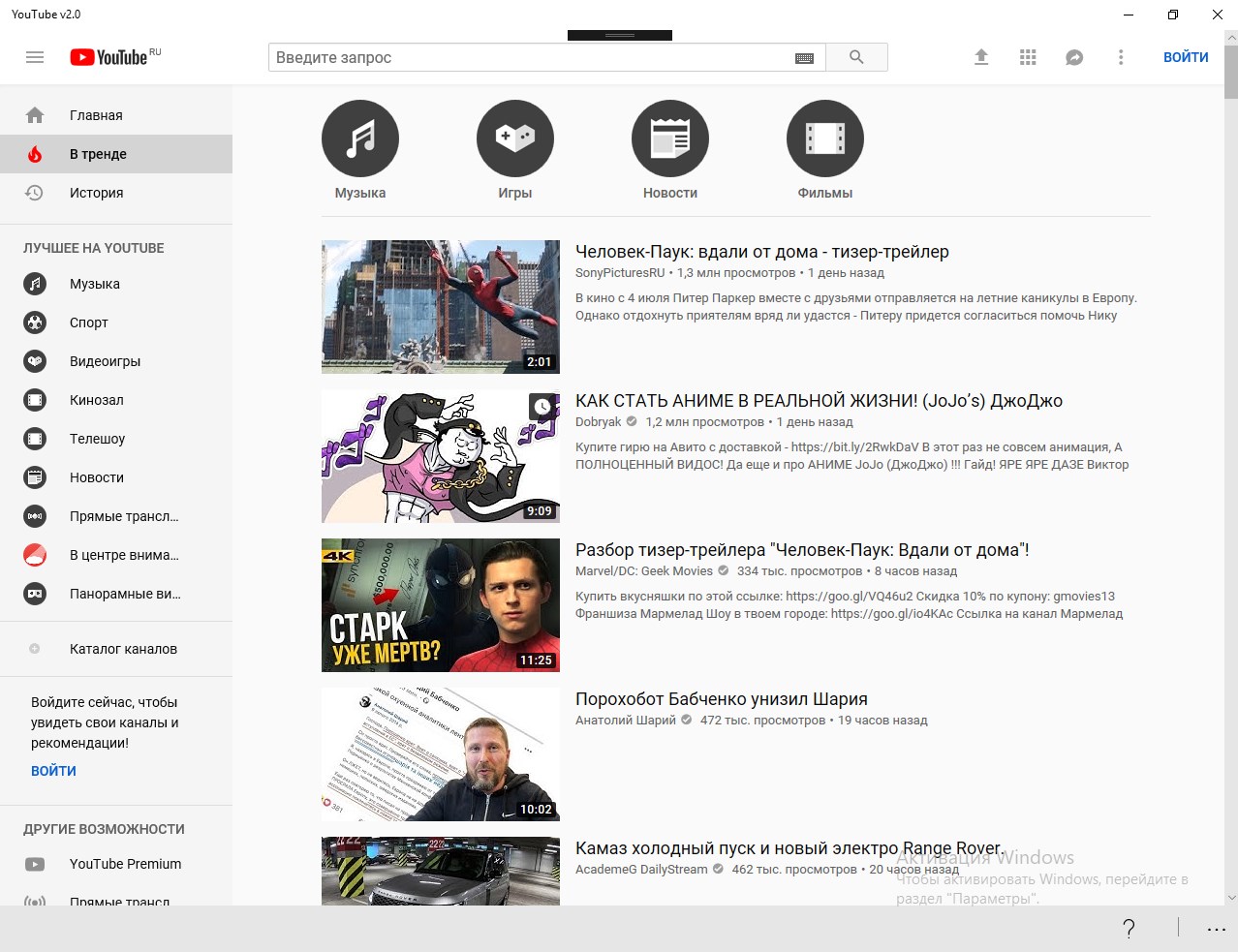
Task: Click the Панорамные видео icon
Action: point(35,594)
